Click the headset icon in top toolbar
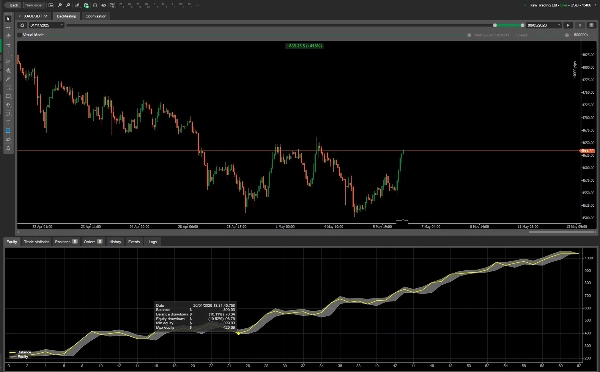 pos(95,5)
